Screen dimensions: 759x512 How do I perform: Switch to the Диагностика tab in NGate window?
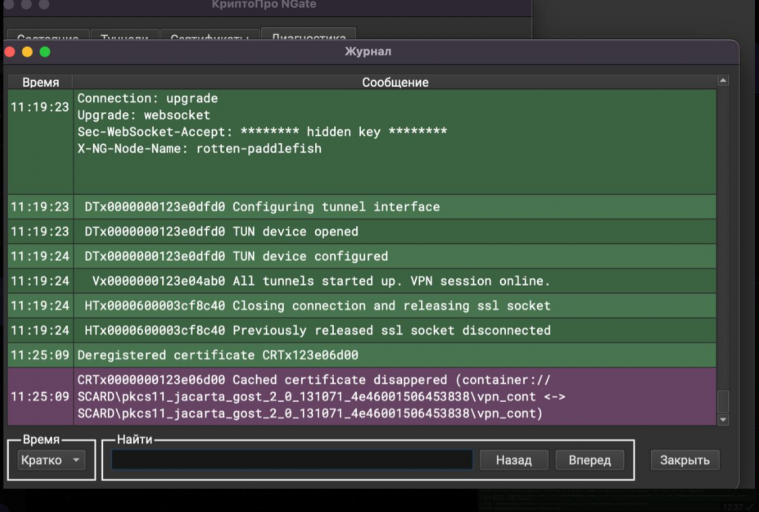tap(309, 35)
